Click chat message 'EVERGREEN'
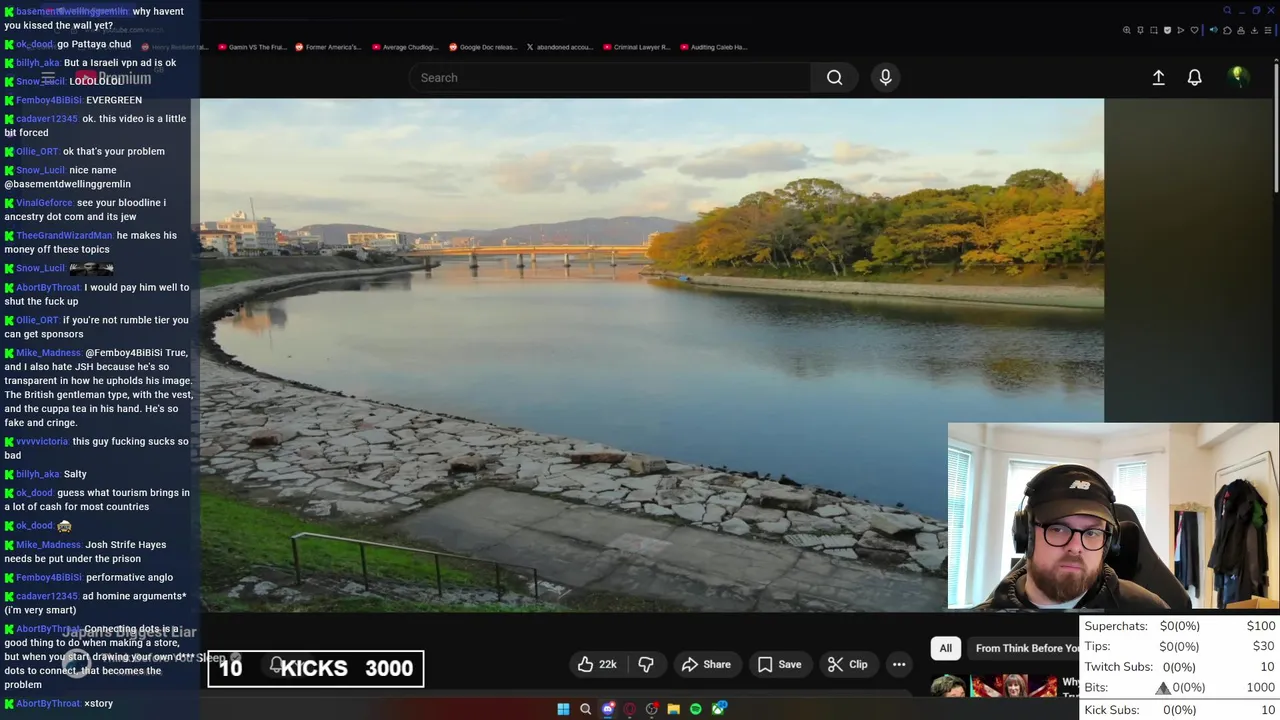1280x720 pixels. (x=114, y=100)
